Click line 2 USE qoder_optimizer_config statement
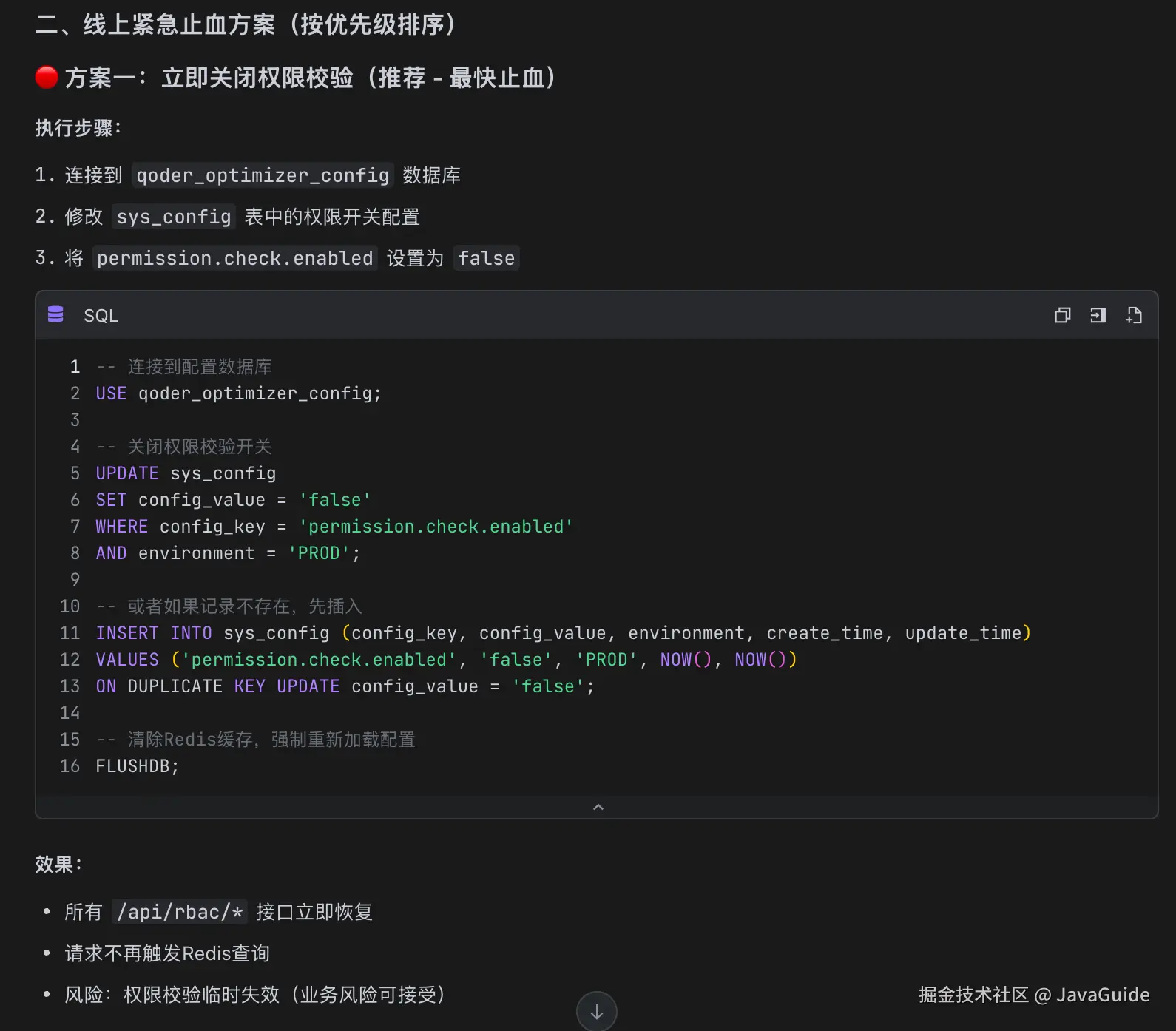Image resolution: width=1176 pixels, height=1031 pixels. [x=238, y=393]
